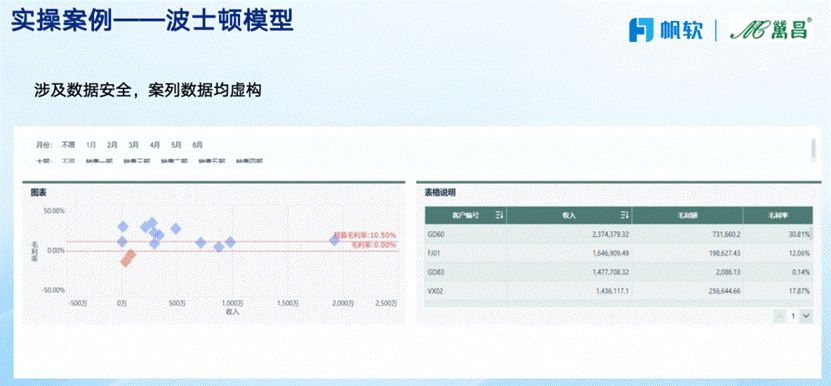Click the 荣昌 green logo
The width and height of the screenshot is (831, 386).
pos(770,29)
